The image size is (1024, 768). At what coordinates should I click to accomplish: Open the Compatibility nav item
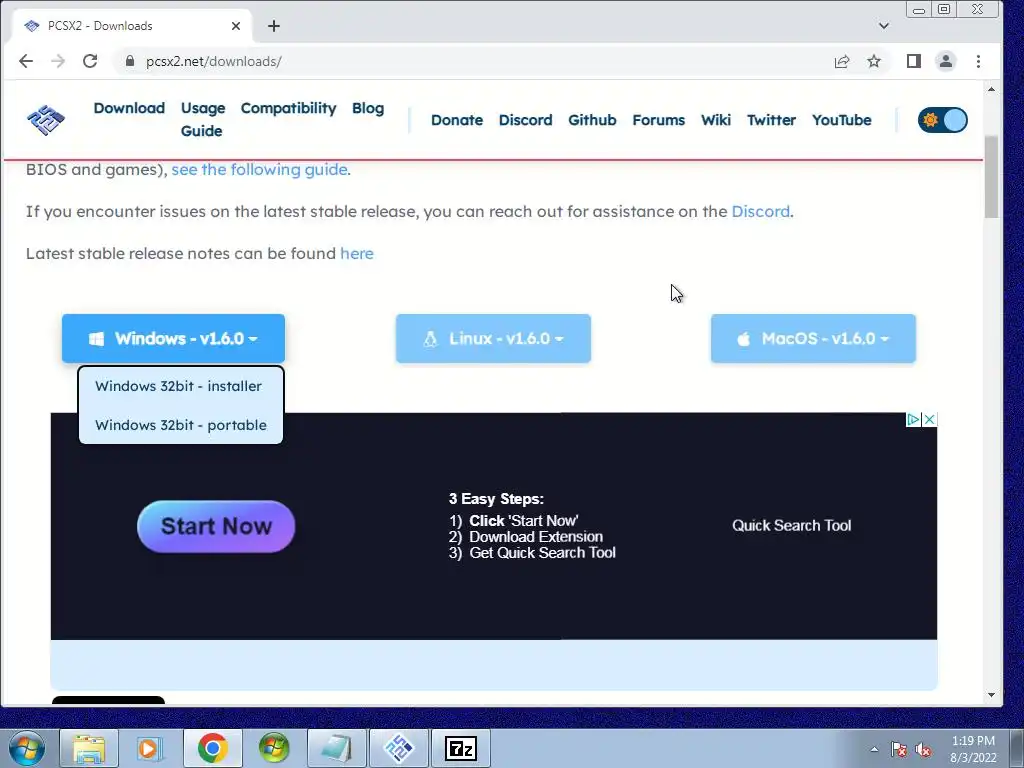coord(289,108)
